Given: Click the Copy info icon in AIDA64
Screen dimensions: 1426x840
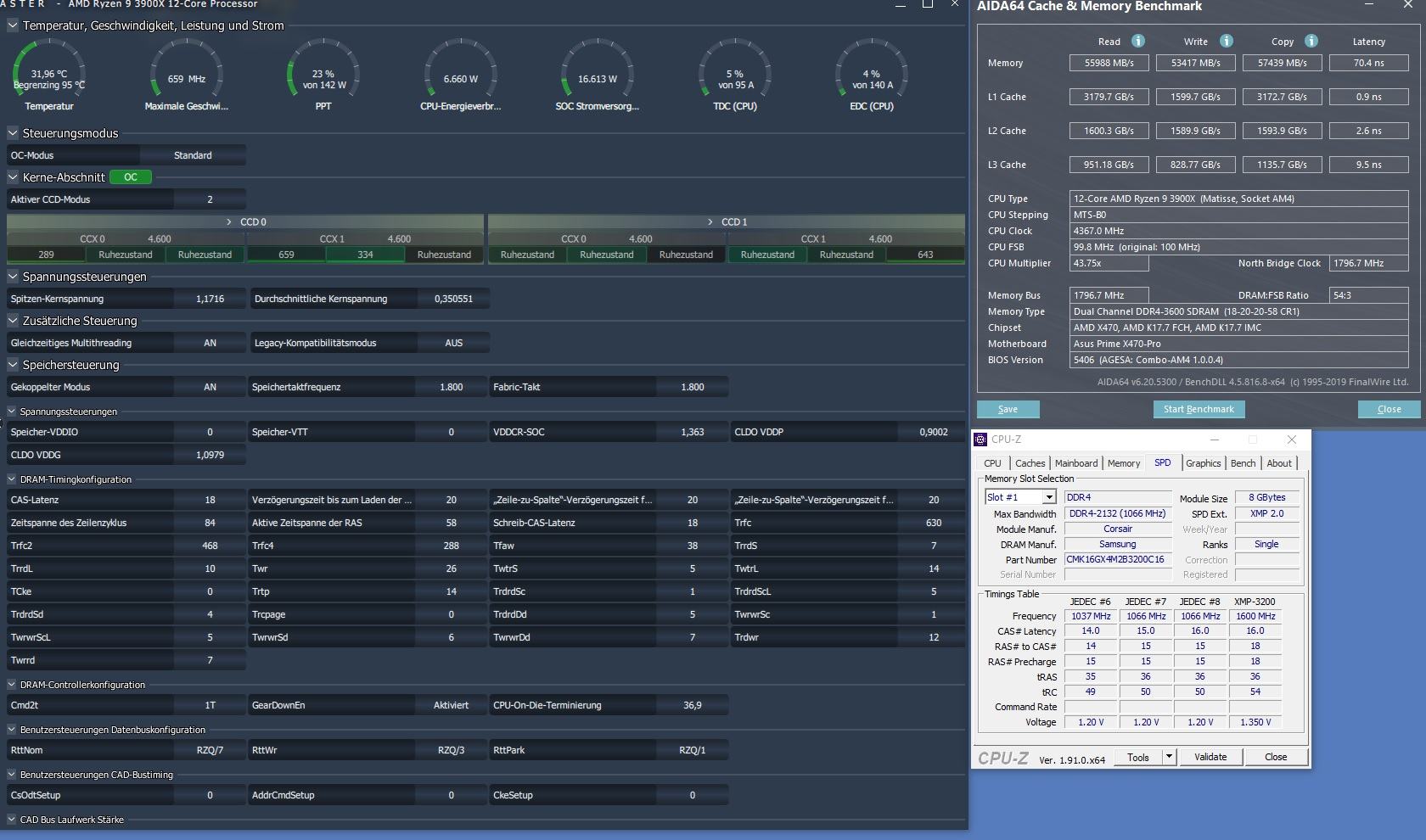Looking at the screenshot, I should 1311,41.
